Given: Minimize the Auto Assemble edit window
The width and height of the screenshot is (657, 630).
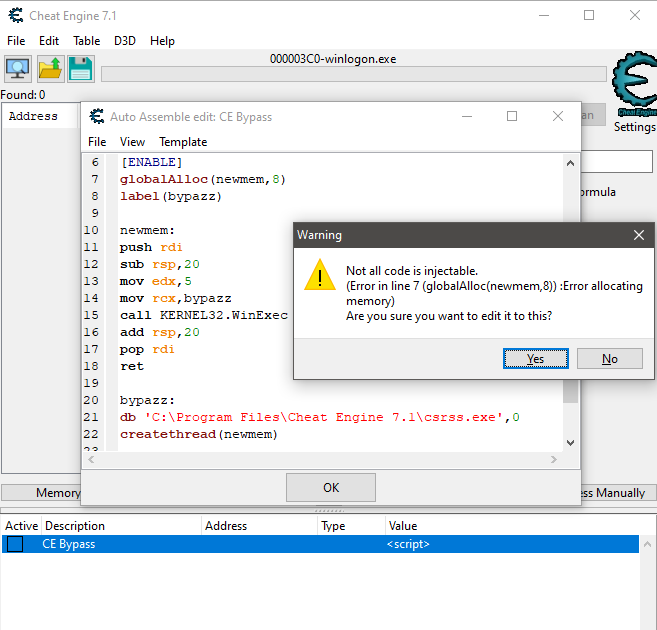Looking at the screenshot, I should click(467, 116).
